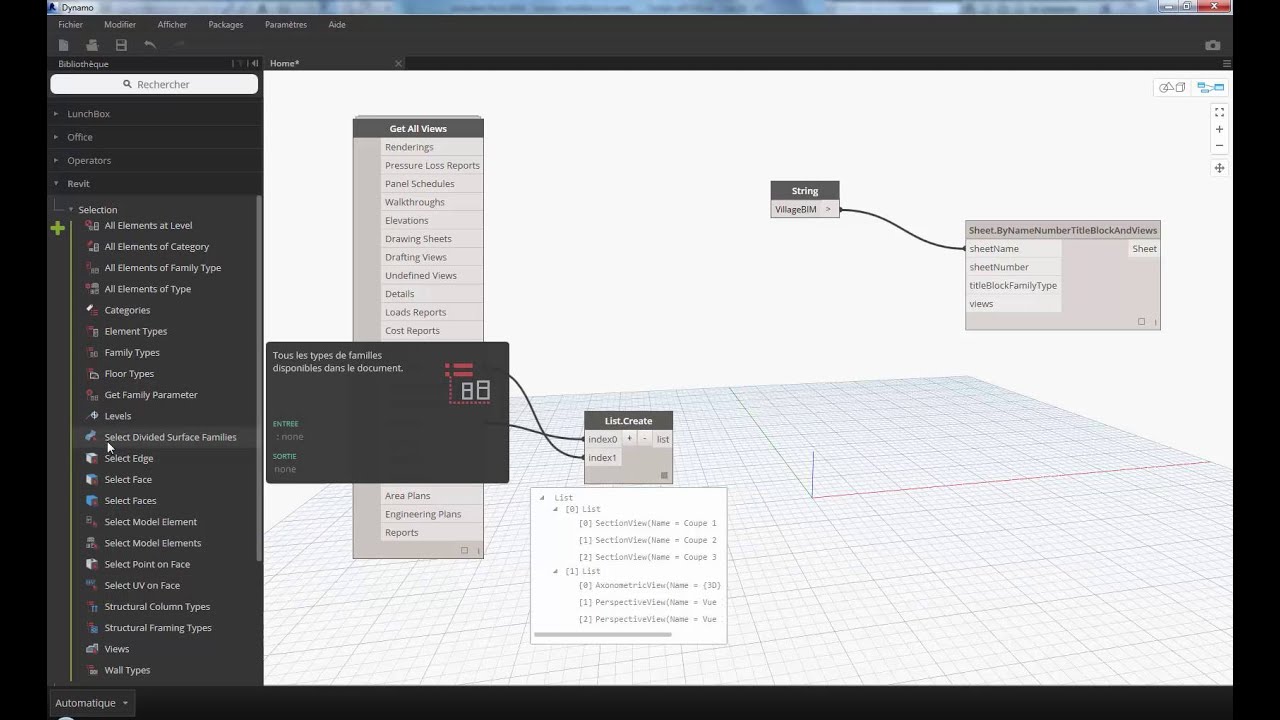Add Get Family Parameter node
Image resolution: width=1280 pixels, height=720 pixels.
pos(151,395)
